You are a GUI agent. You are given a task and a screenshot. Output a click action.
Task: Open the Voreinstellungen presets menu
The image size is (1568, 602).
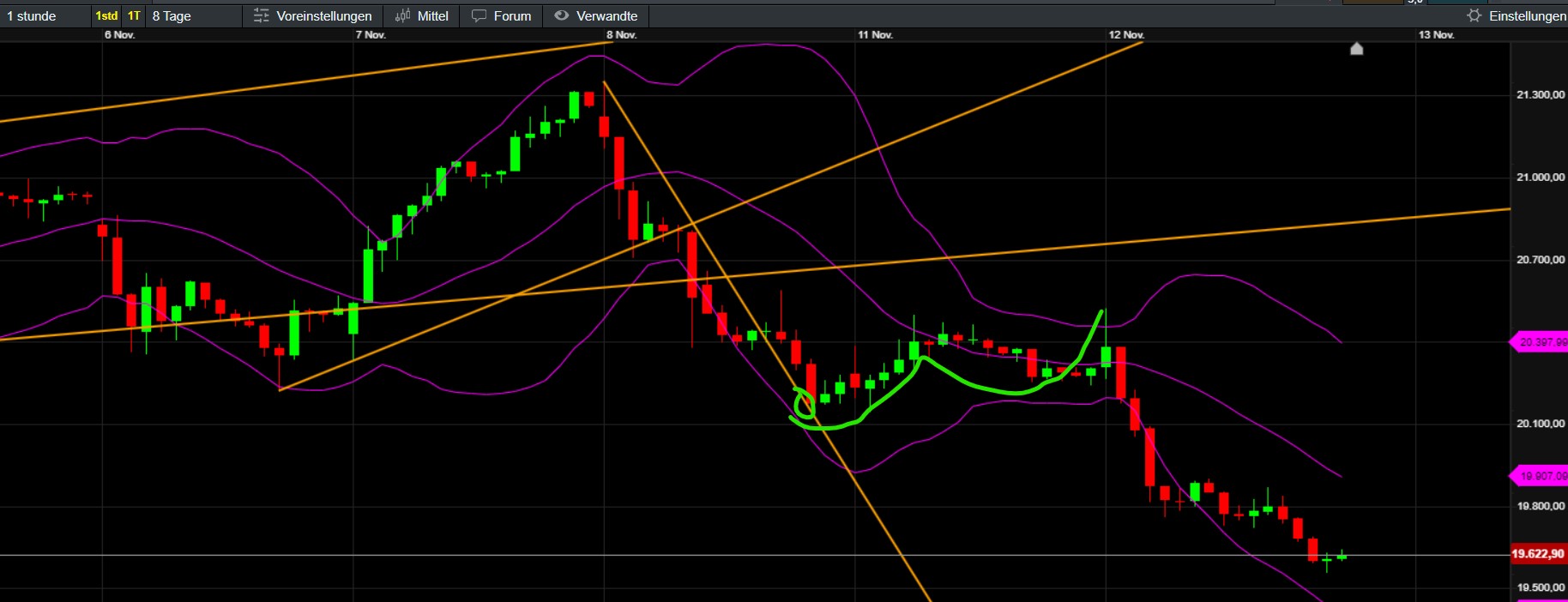click(313, 16)
